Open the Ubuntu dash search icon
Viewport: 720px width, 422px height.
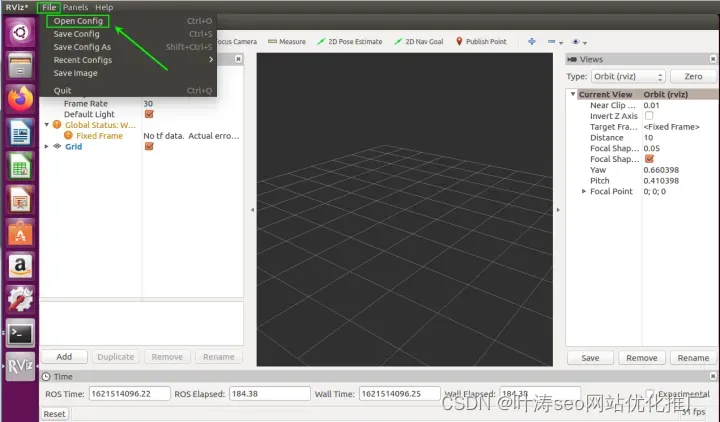tap(20, 32)
